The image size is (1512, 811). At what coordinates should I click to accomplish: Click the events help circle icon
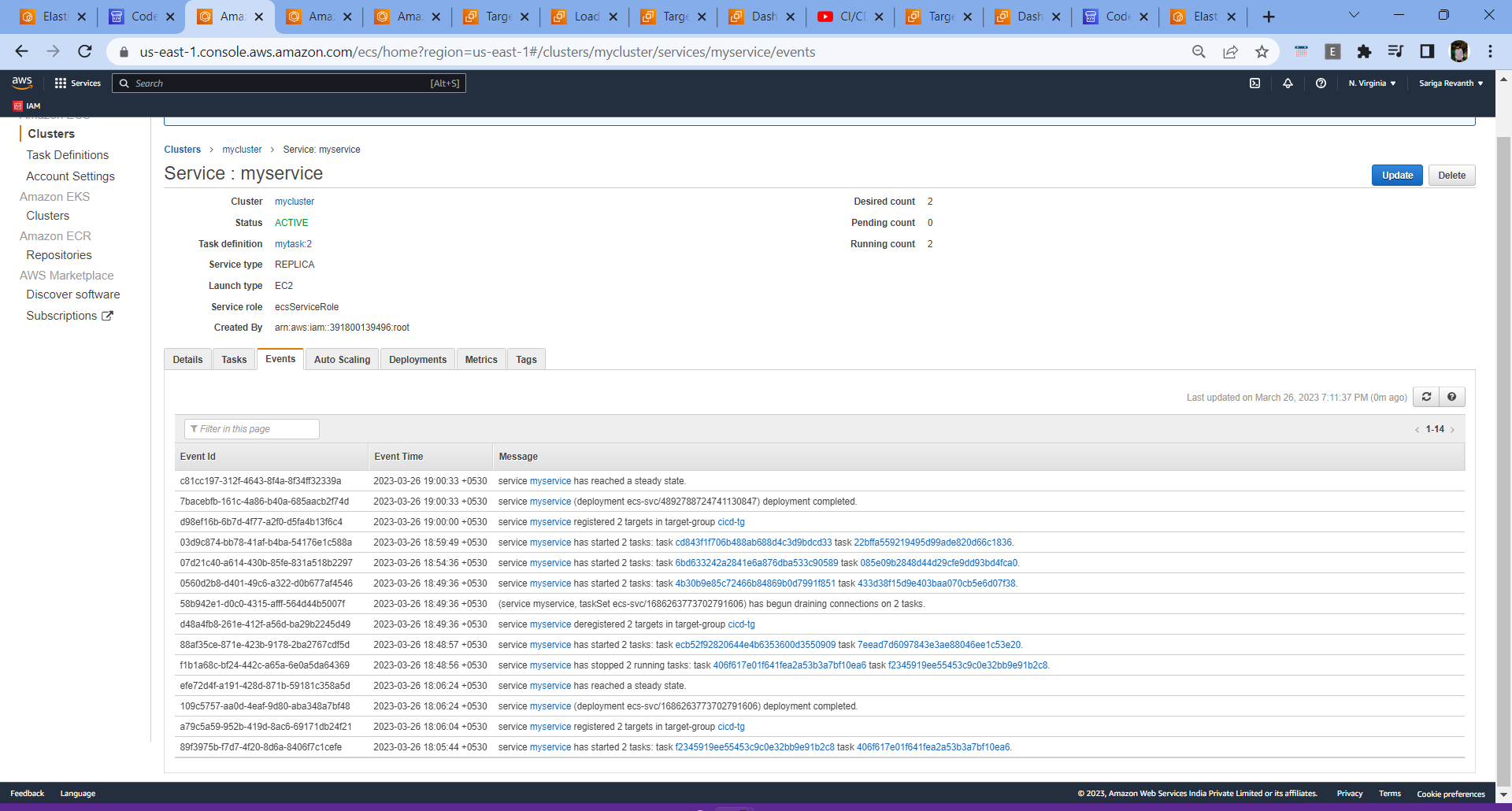(1453, 397)
